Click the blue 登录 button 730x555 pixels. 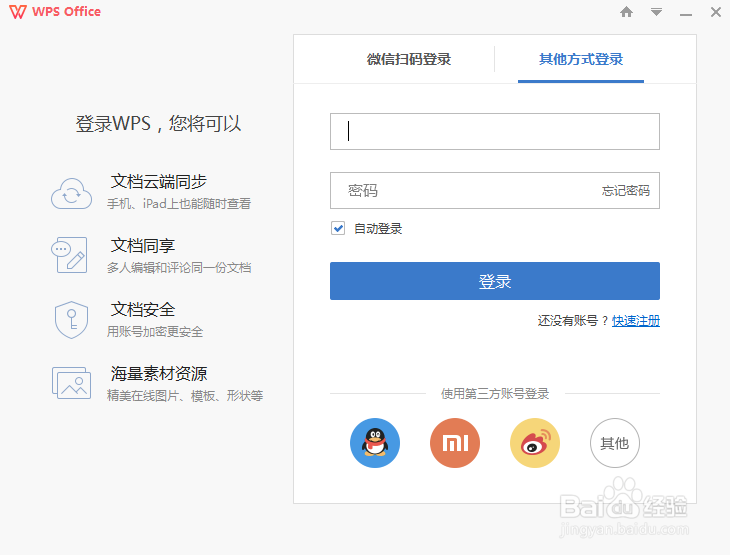(495, 281)
